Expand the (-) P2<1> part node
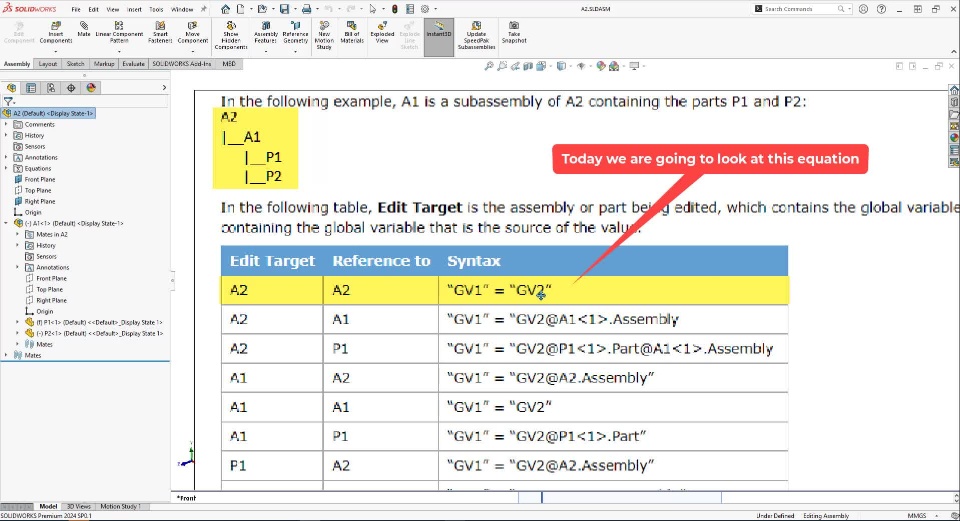The image size is (960, 521). point(18,333)
